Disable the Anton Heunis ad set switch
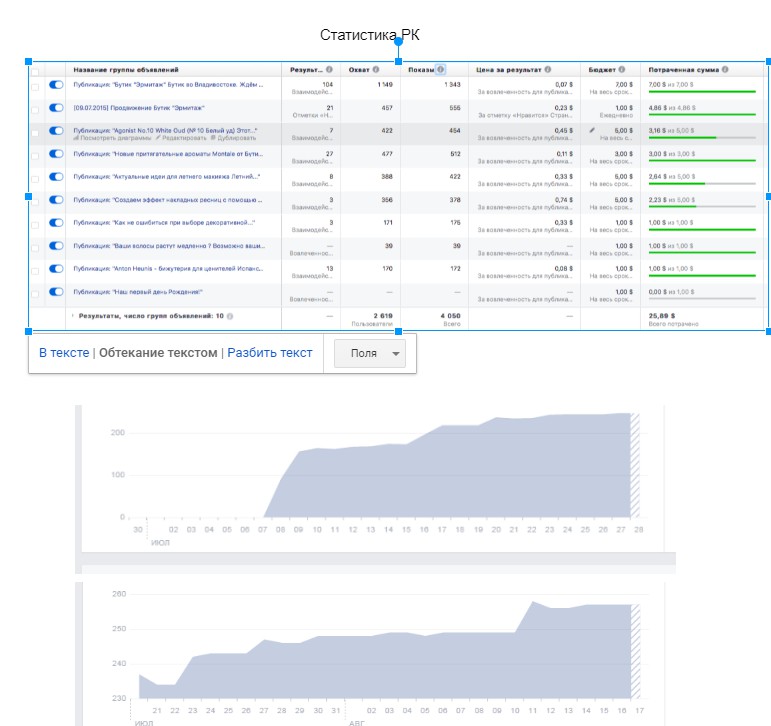This screenshot has width=771, height=726. (x=56, y=269)
